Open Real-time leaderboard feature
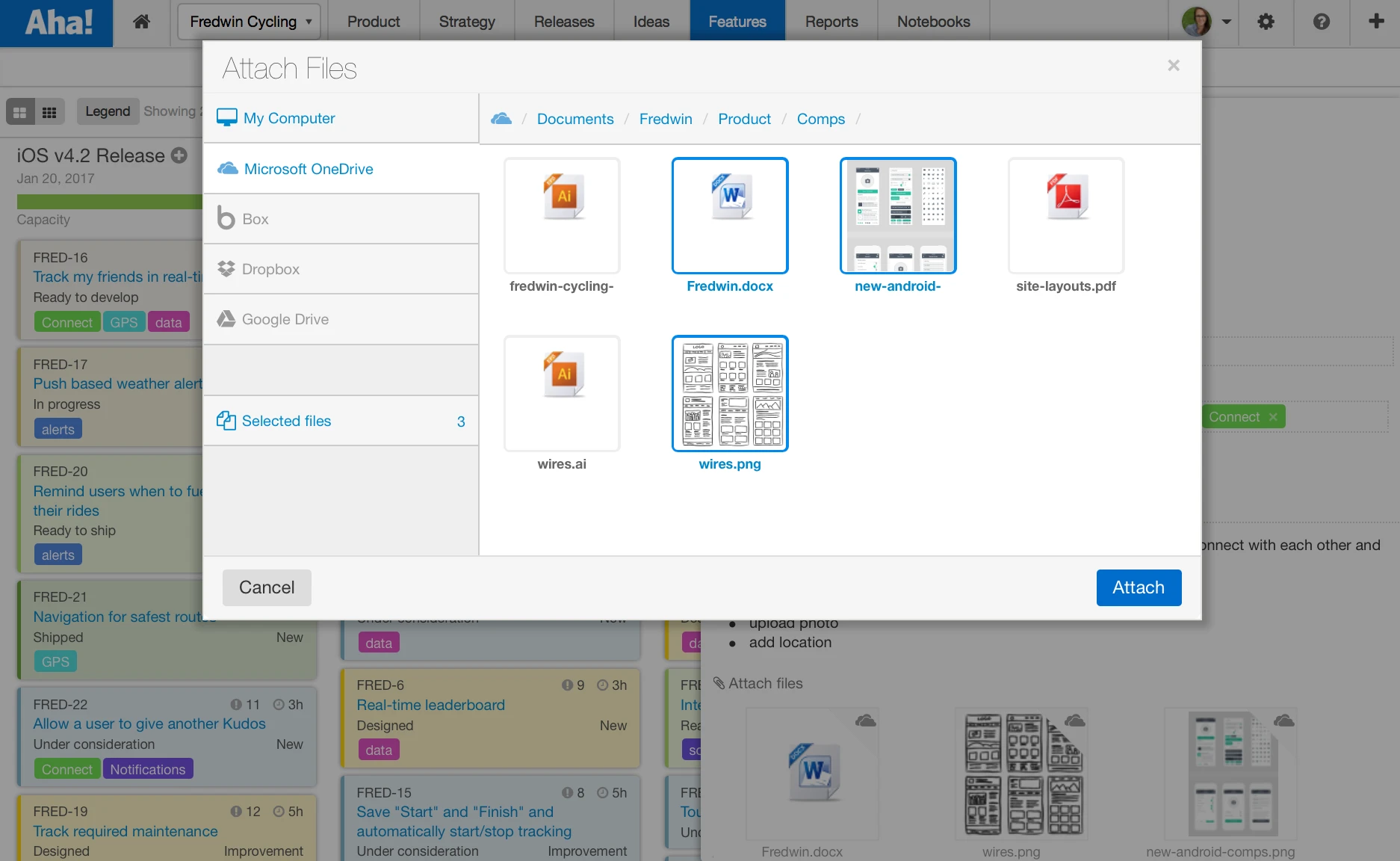The height and width of the screenshot is (861, 1400). (431, 705)
